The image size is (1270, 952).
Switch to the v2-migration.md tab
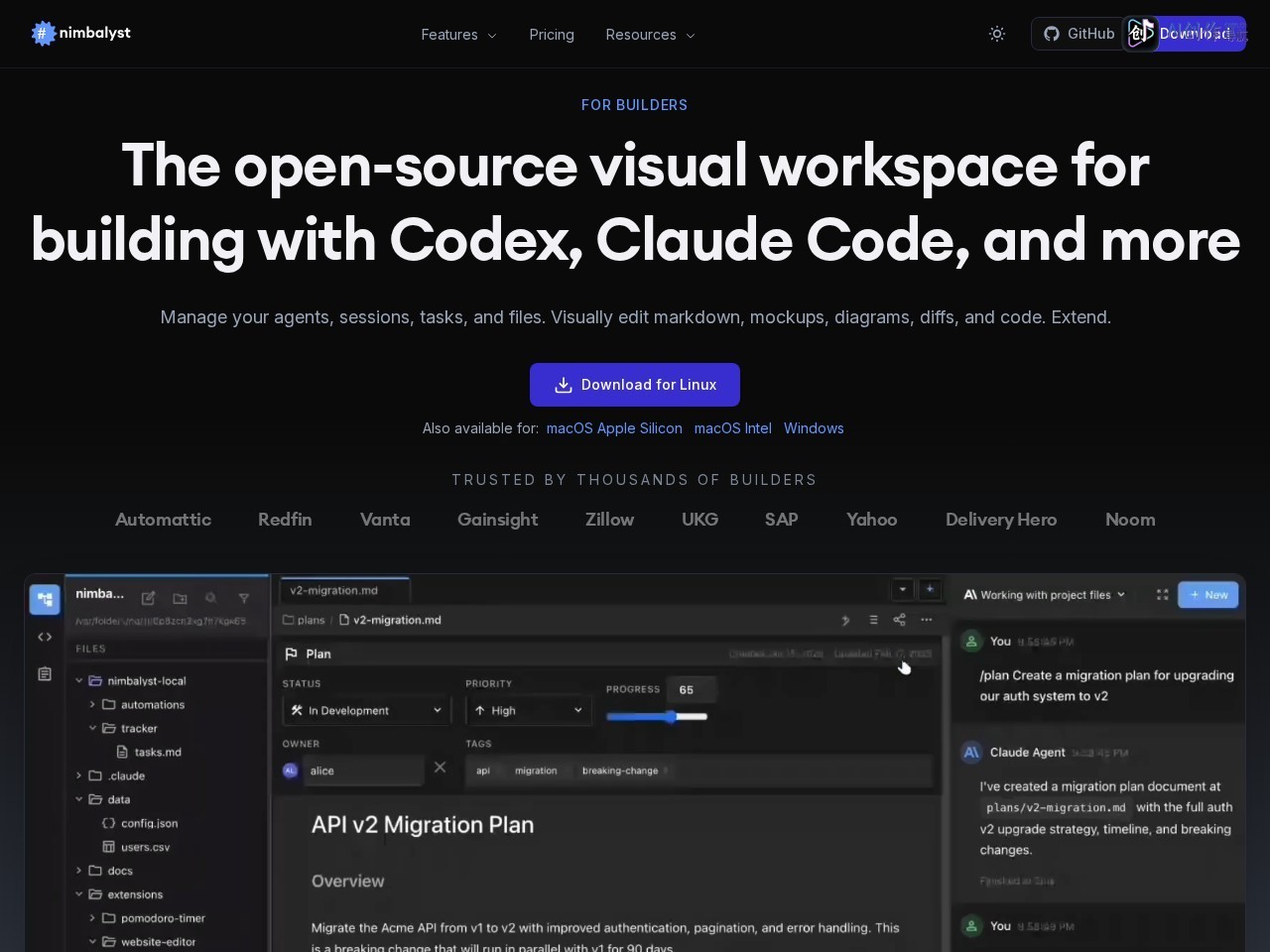tap(344, 591)
